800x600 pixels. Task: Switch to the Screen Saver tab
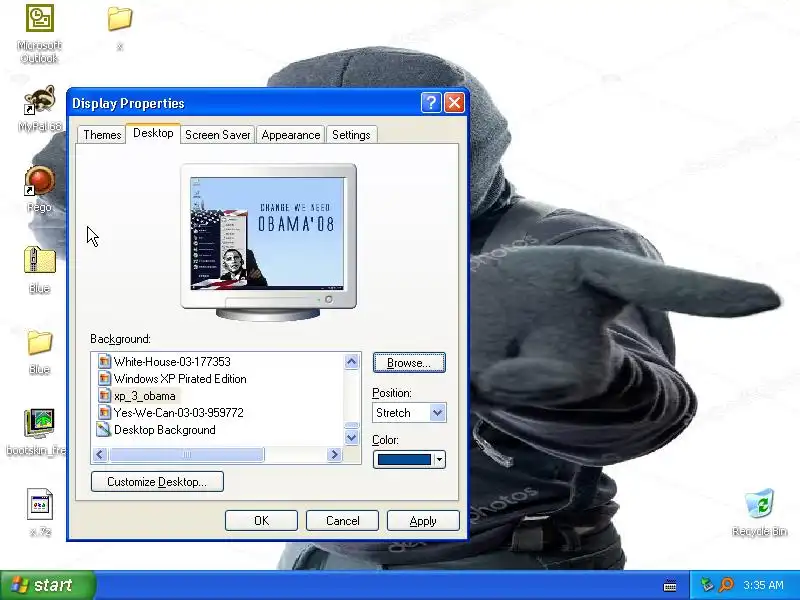click(x=217, y=135)
